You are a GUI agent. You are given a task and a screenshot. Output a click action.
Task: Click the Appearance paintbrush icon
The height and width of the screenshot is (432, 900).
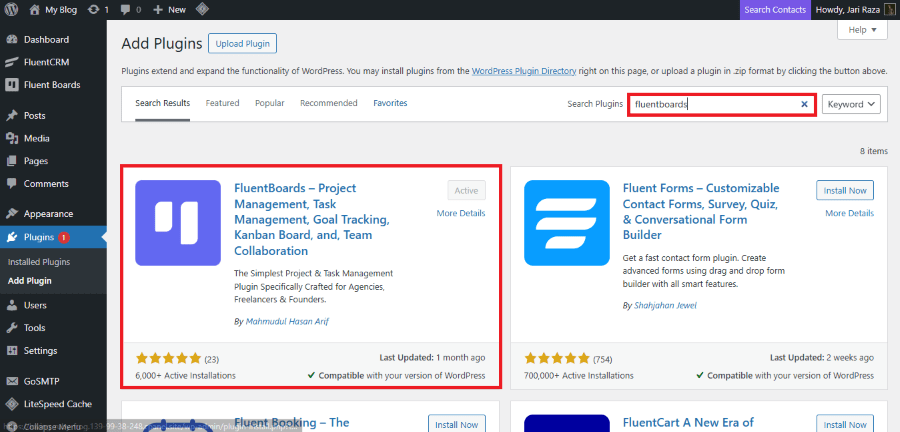click(11, 214)
